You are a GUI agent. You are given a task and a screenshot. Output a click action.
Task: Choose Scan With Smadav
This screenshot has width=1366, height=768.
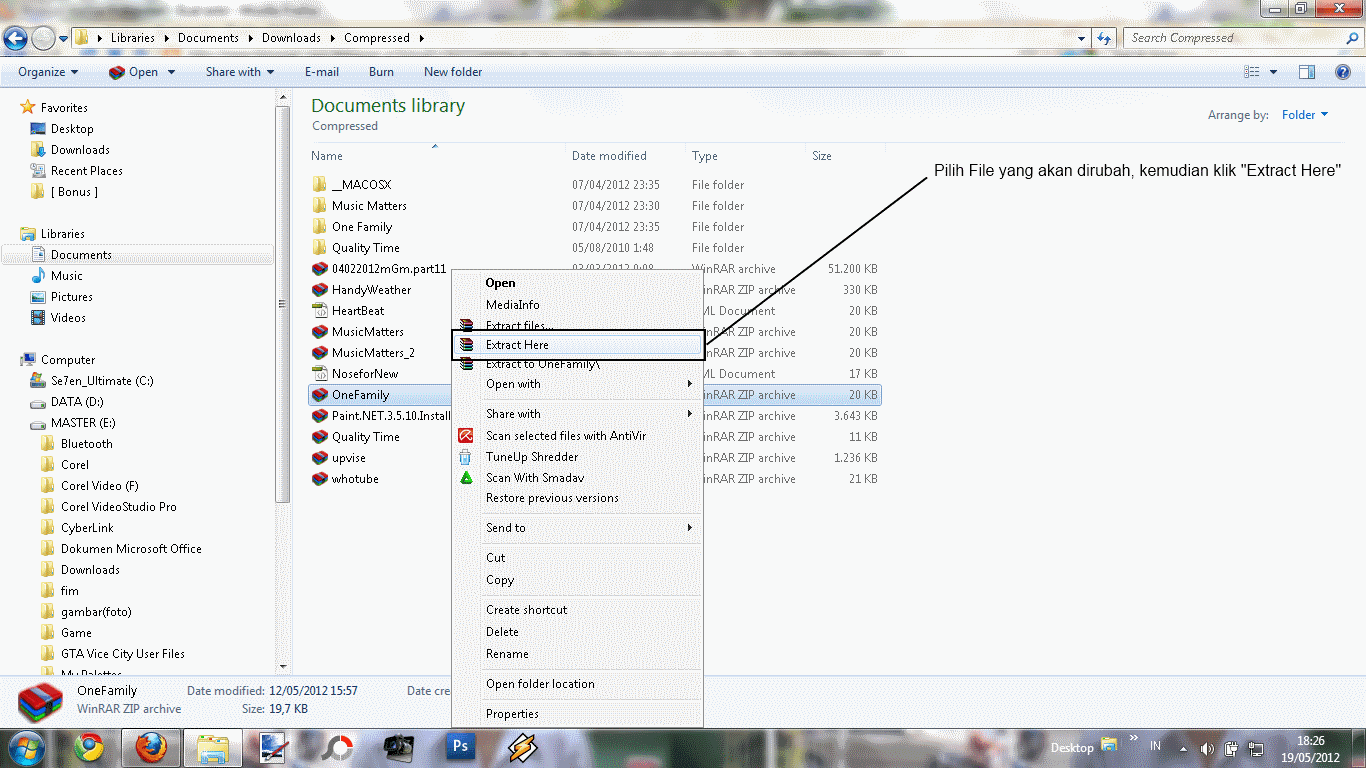point(535,478)
